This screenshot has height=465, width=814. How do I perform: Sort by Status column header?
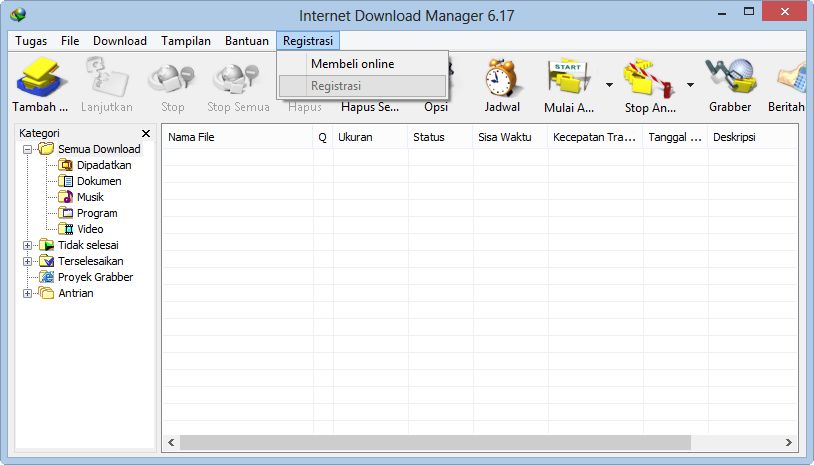click(x=440, y=137)
